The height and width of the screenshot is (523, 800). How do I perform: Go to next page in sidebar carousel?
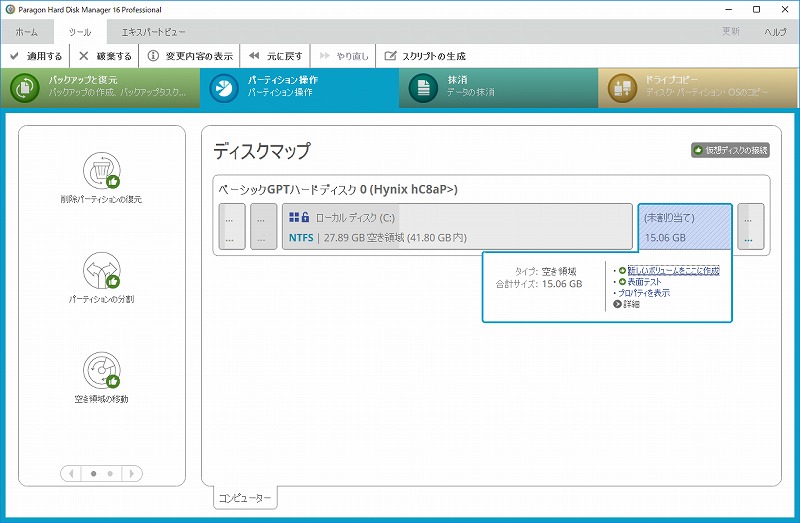click(132, 474)
